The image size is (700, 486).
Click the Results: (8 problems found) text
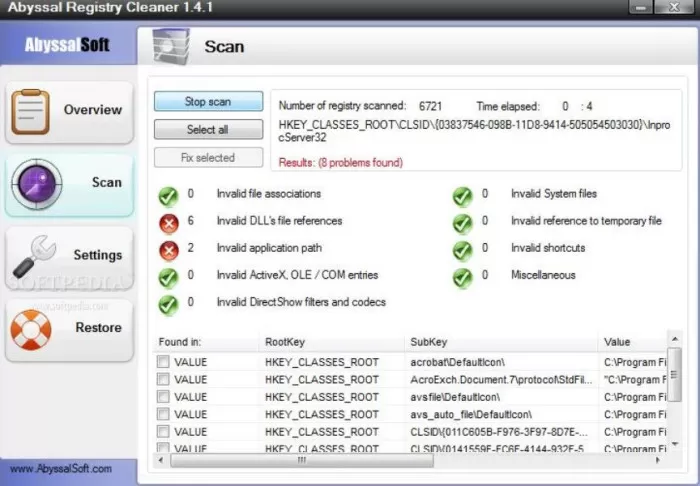click(x=341, y=162)
